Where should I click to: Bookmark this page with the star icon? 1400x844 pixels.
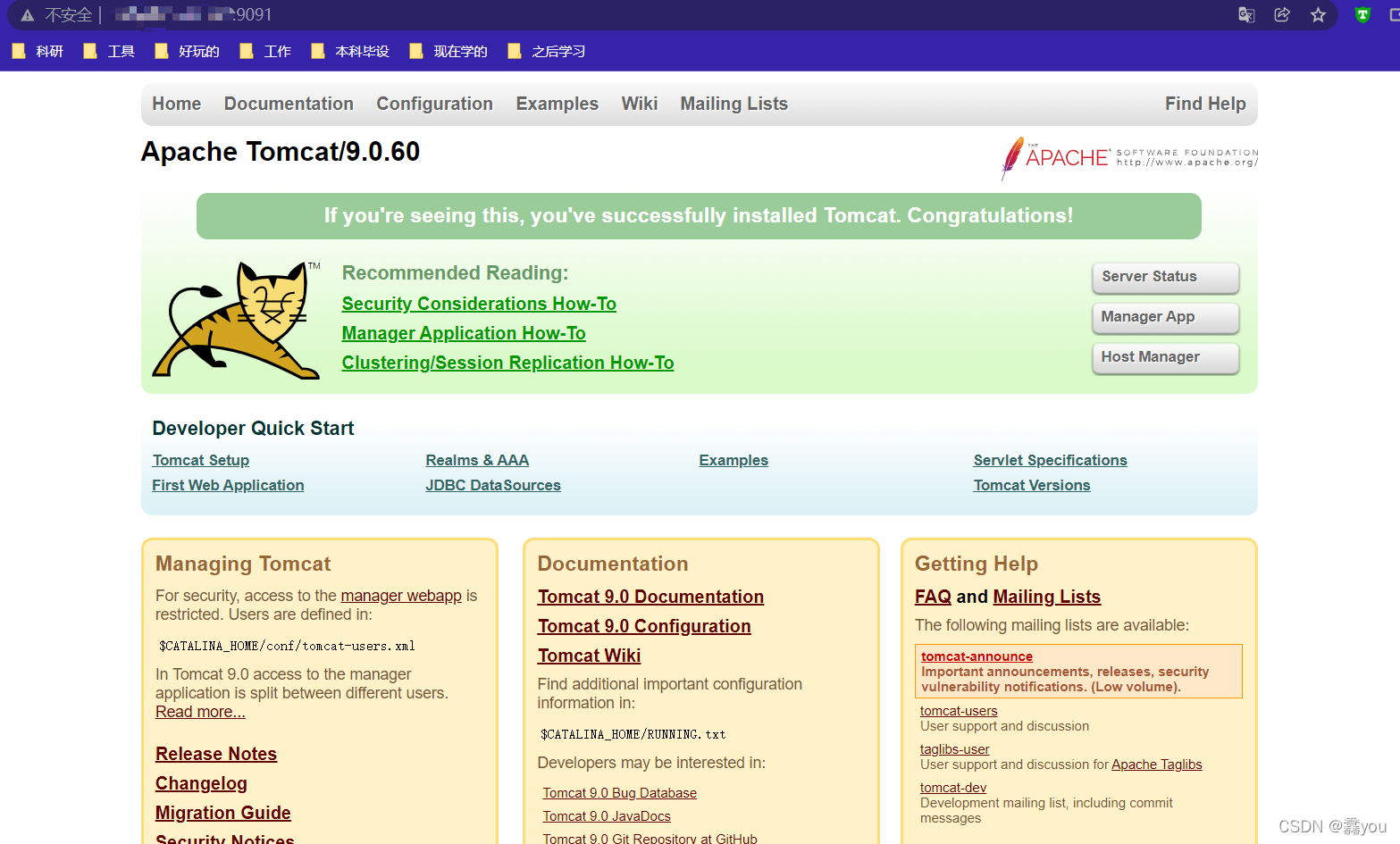(x=1318, y=14)
